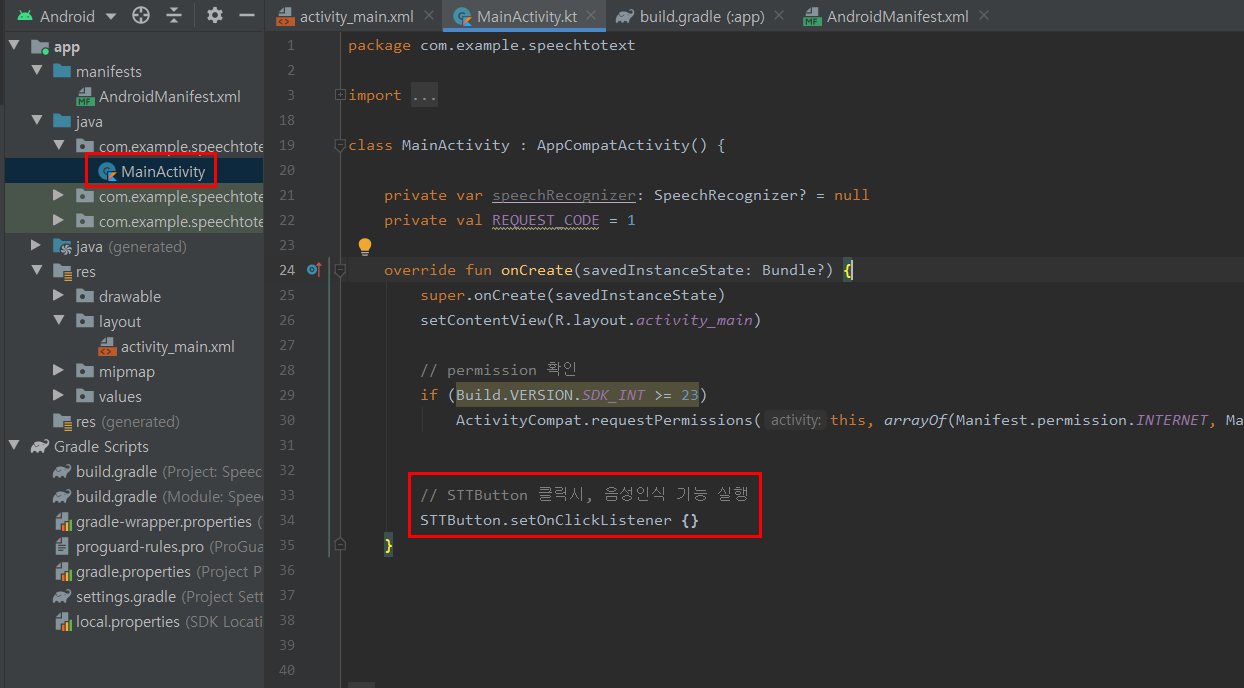Screen dimensions: 1244x688
Task: Collapse all nodes in project panel
Action: pos(175,16)
